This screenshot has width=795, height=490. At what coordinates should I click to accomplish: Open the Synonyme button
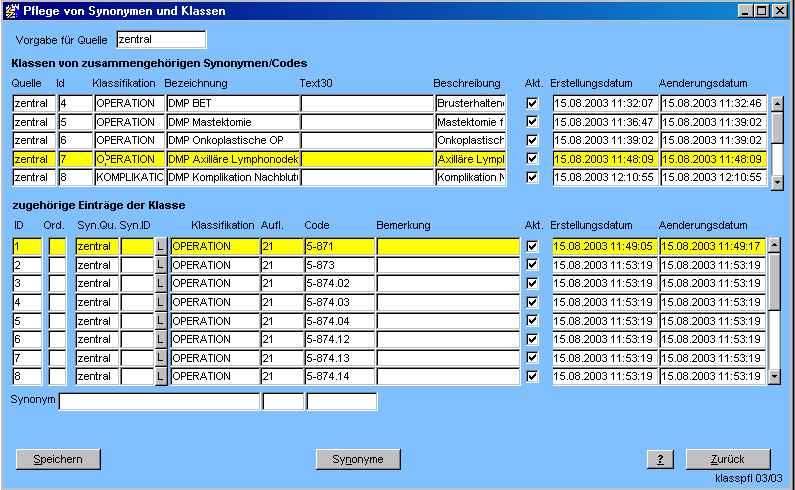click(x=358, y=459)
